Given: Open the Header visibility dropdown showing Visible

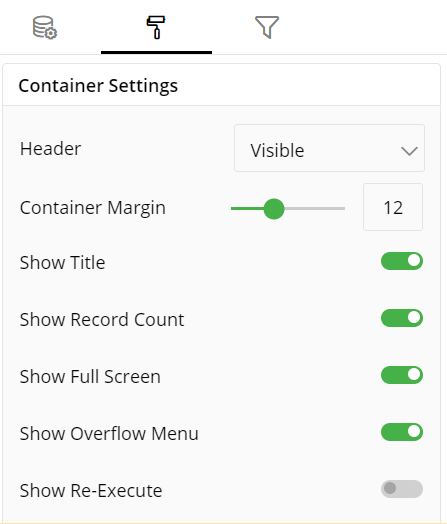Looking at the screenshot, I should click(x=329, y=148).
